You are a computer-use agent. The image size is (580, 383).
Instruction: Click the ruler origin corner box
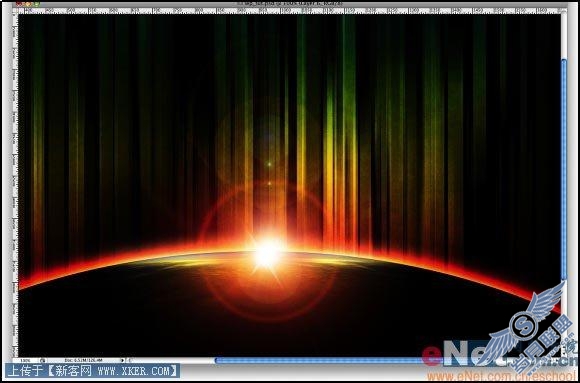[x=15, y=11]
